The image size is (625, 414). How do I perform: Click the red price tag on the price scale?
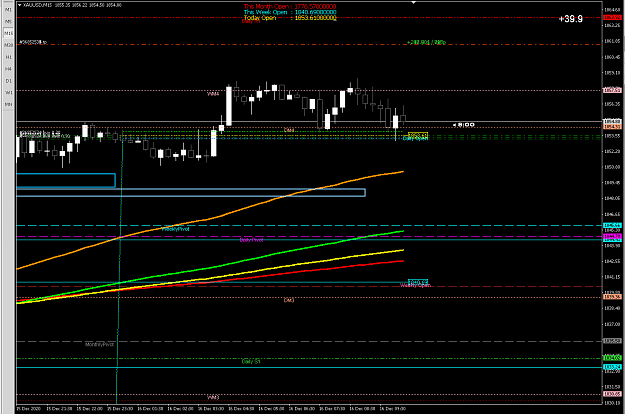click(612, 18)
